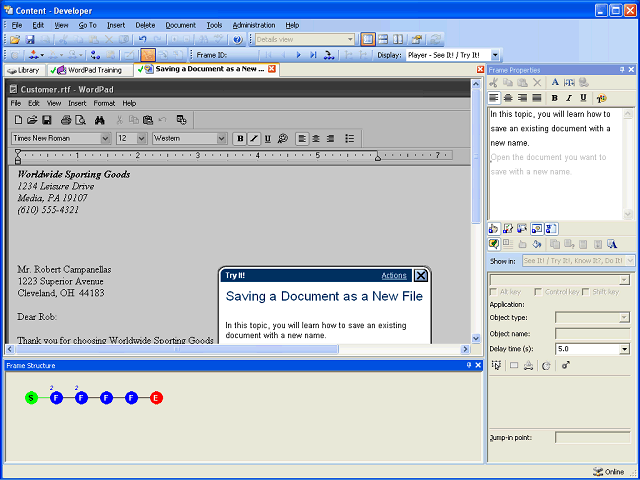Screen dimensions: 640x480
Task: Open text color tool in Frame Properties
Action: [x=601, y=98]
